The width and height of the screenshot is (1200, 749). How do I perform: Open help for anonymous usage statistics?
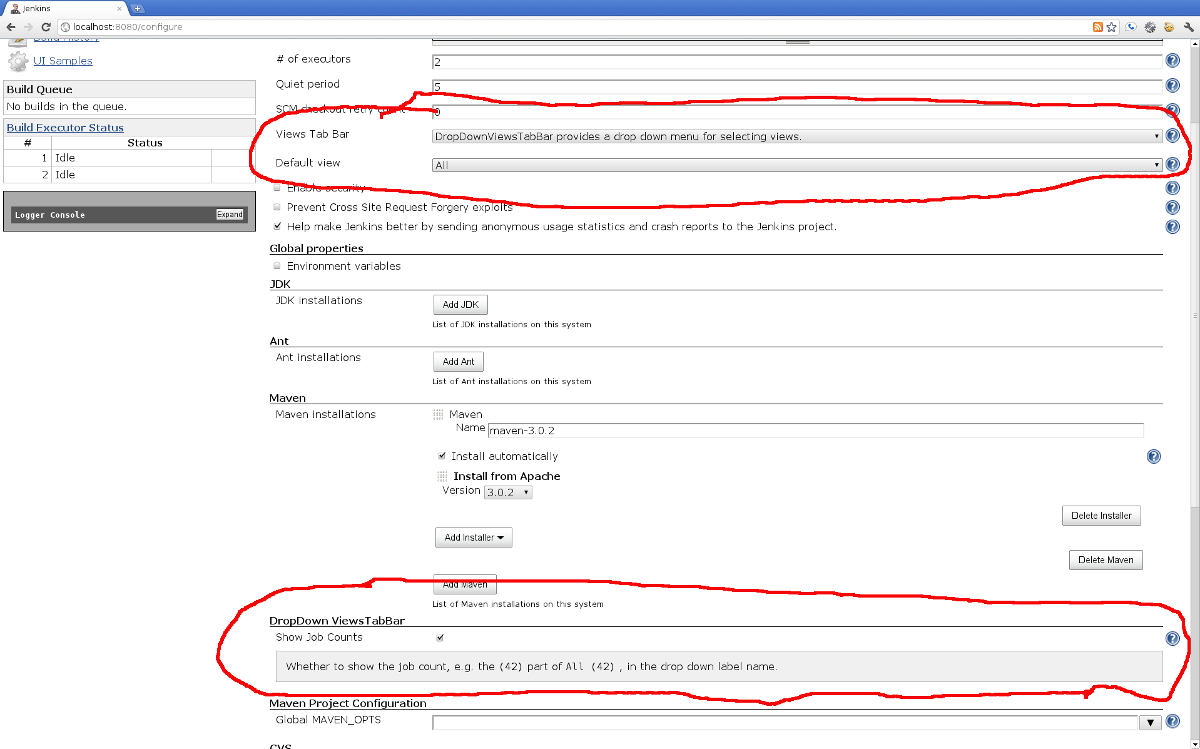pos(1173,227)
